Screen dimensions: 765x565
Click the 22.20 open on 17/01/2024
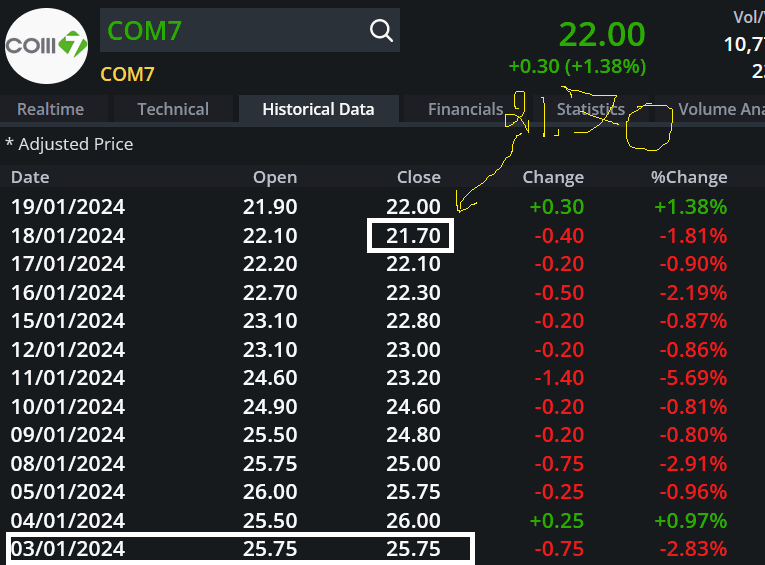pyautogui.click(x=270, y=264)
